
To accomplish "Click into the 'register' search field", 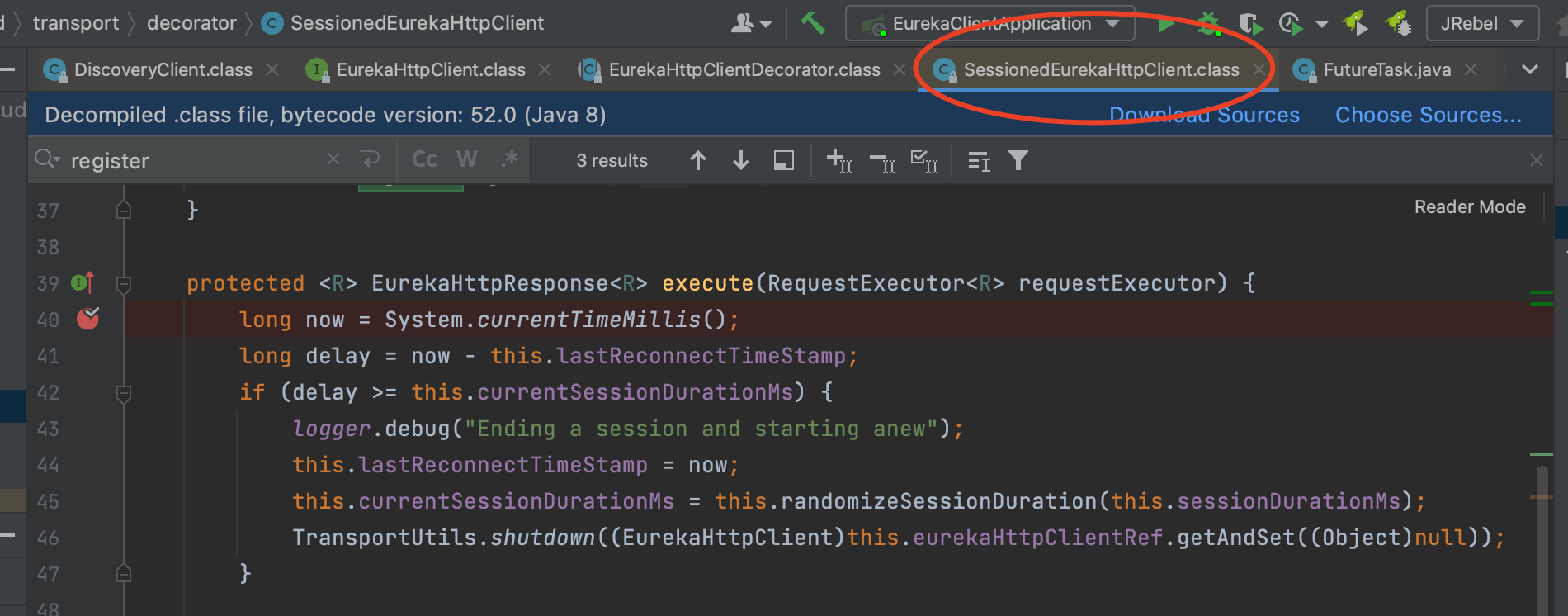I will click(x=194, y=160).
